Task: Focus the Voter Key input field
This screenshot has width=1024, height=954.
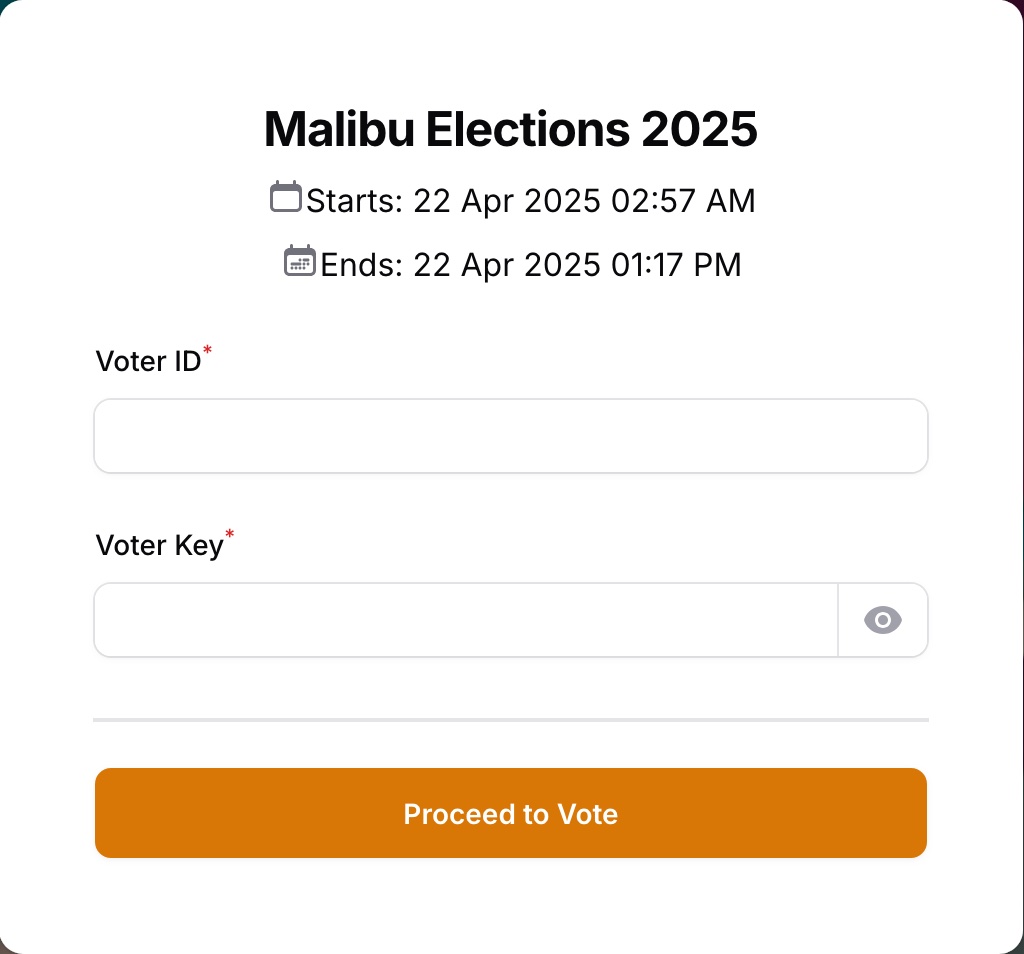Action: pyautogui.click(x=465, y=621)
